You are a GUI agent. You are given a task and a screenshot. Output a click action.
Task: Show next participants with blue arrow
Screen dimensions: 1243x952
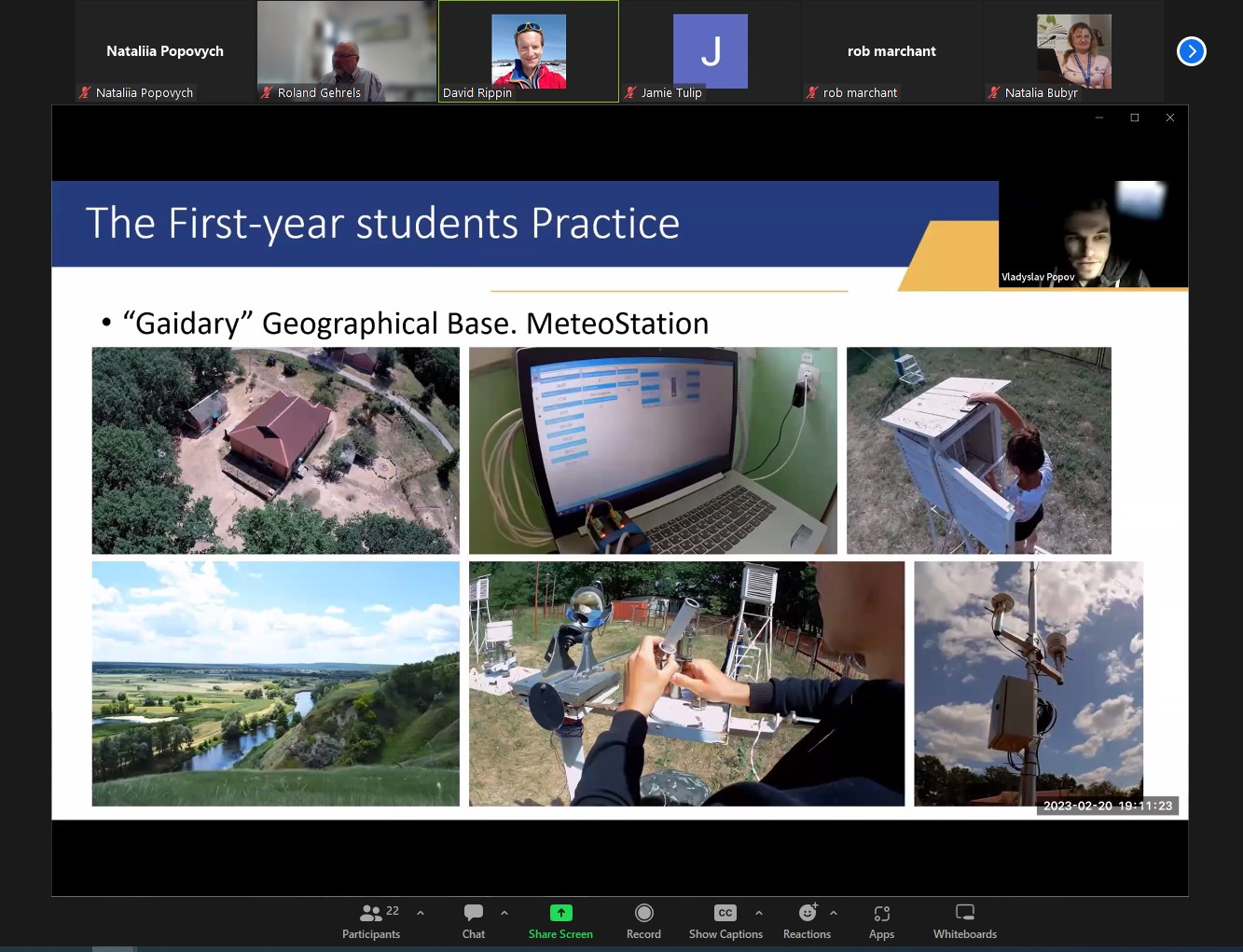(1191, 51)
